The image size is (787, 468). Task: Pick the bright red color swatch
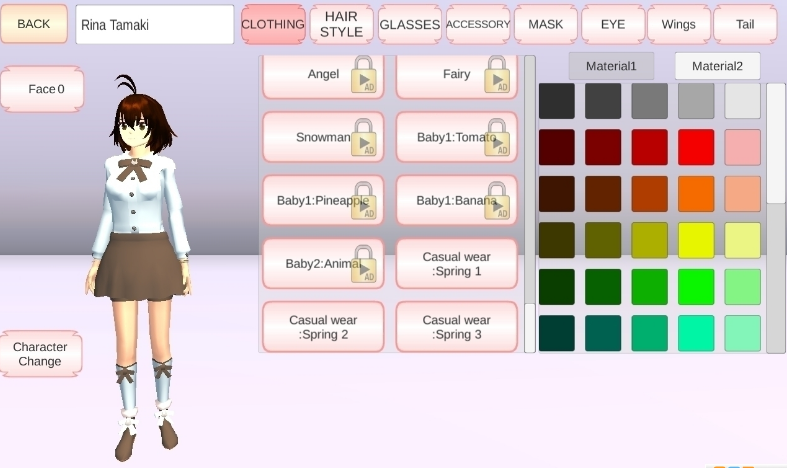point(696,147)
